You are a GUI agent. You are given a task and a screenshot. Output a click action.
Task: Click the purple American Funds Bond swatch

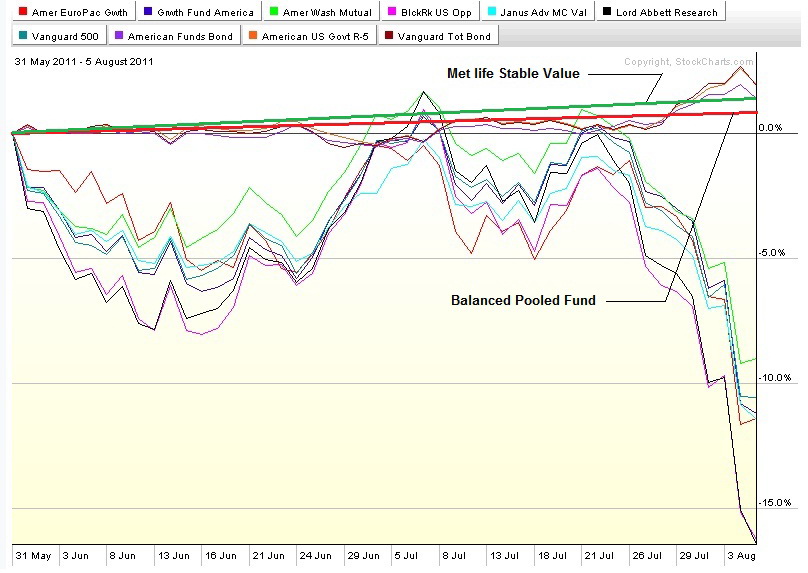pos(119,35)
